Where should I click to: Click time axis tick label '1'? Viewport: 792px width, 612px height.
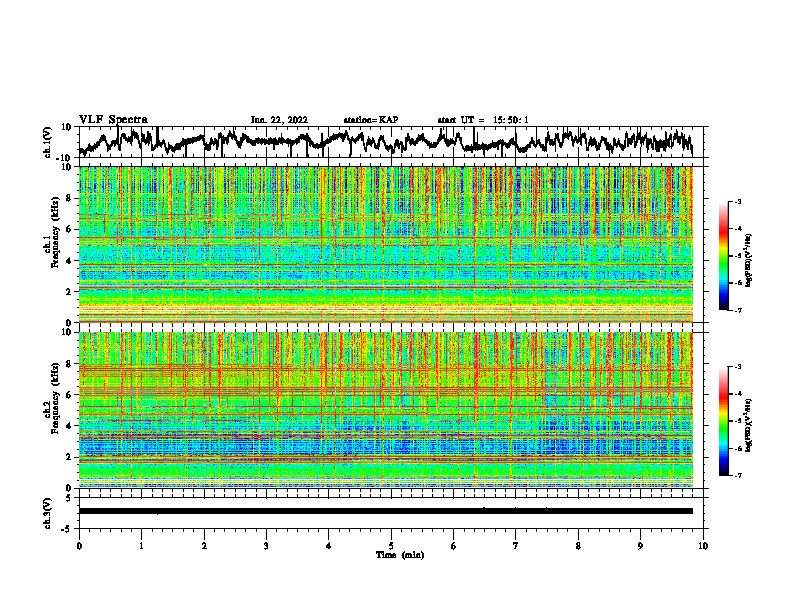click(141, 546)
